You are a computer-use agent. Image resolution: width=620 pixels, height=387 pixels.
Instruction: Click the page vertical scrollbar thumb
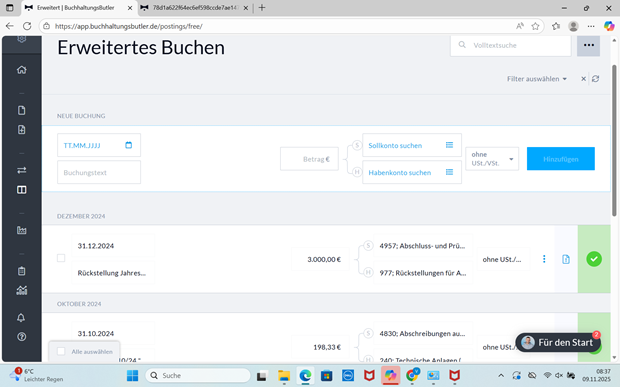614,140
